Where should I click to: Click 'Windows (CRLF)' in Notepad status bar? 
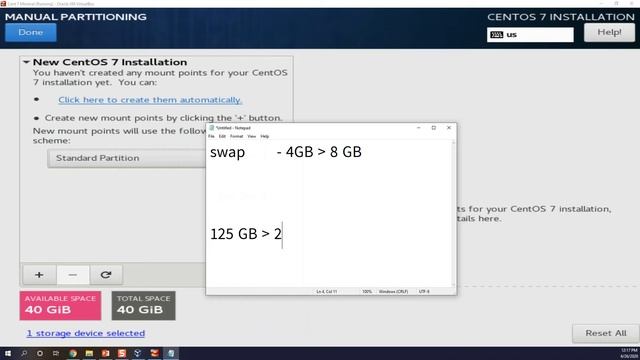393,291
